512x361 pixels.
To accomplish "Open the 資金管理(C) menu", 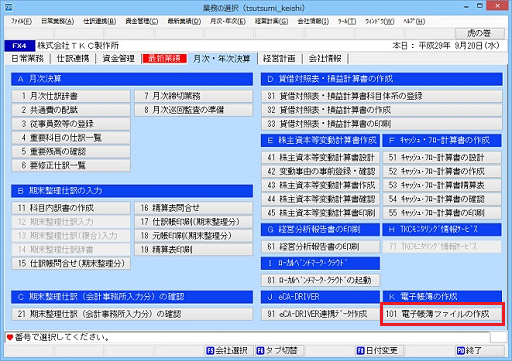I will click(x=142, y=21).
